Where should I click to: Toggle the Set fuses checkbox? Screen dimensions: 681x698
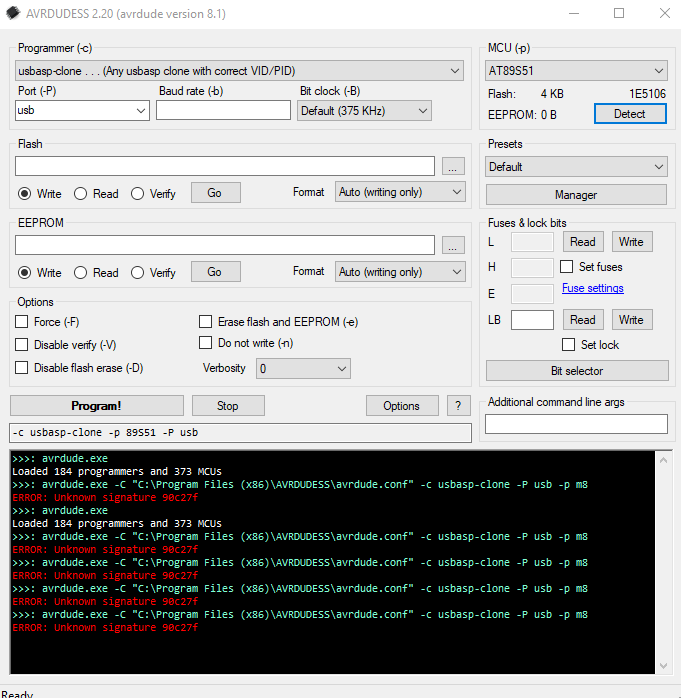(x=567, y=267)
